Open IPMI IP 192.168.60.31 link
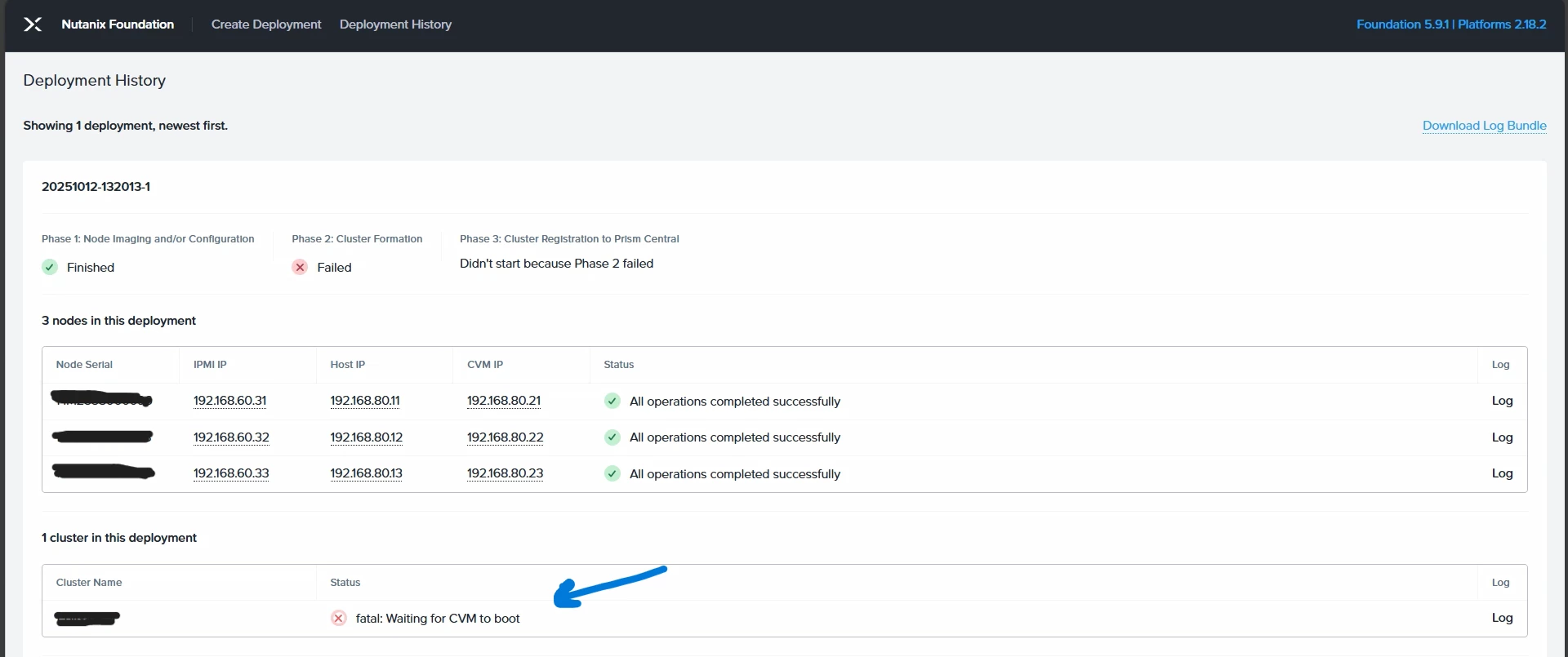This screenshot has height=657, width=1568. (x=229, y=401)
